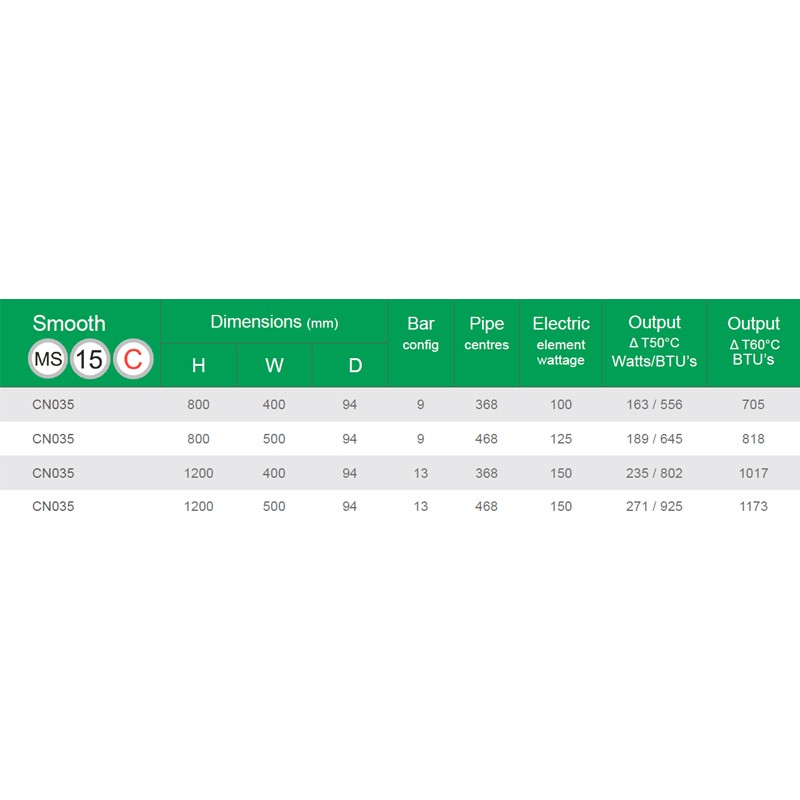This screenshot has width=800, height=800.
Task: Select the 235 / 802 output cell
Action: [654, 473]
